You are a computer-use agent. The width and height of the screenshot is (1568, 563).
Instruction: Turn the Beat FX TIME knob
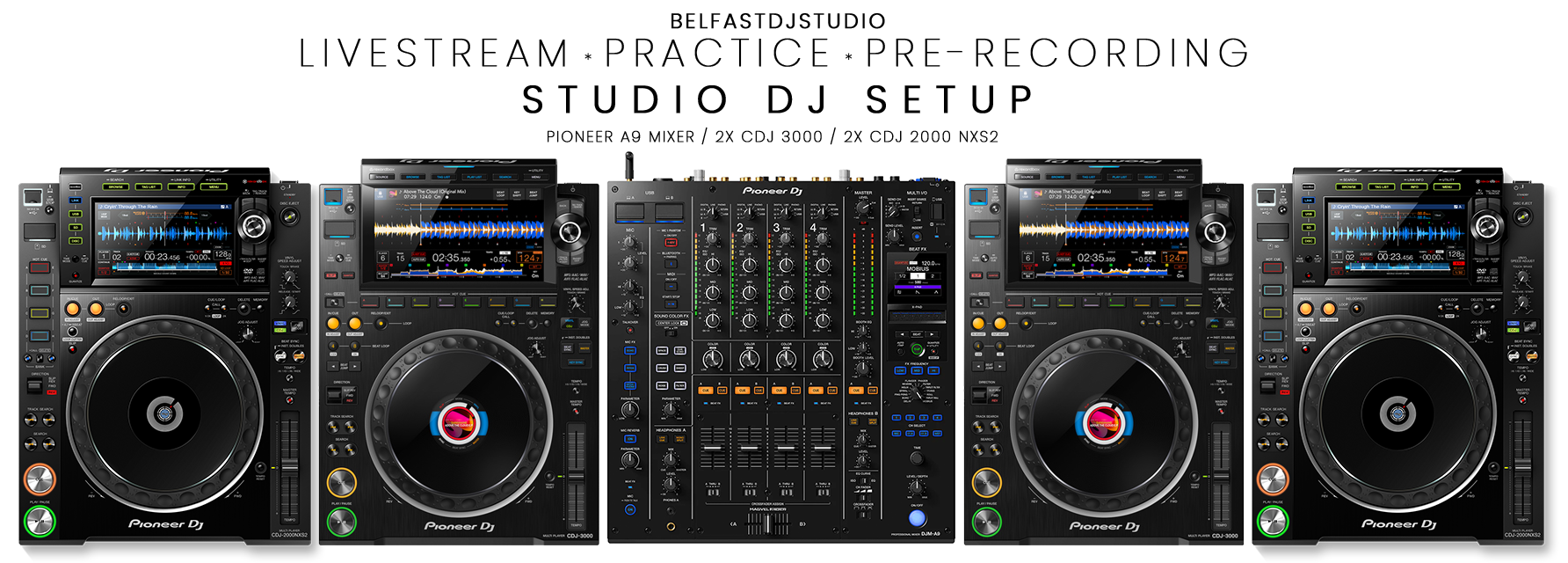pyautogui.click(x=917, y=457)
